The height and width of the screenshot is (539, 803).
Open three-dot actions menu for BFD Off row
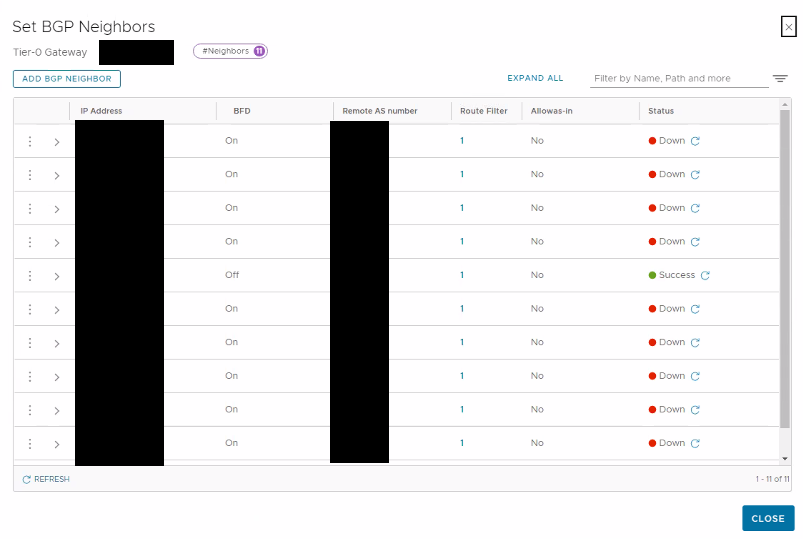[x=30, y=276]
